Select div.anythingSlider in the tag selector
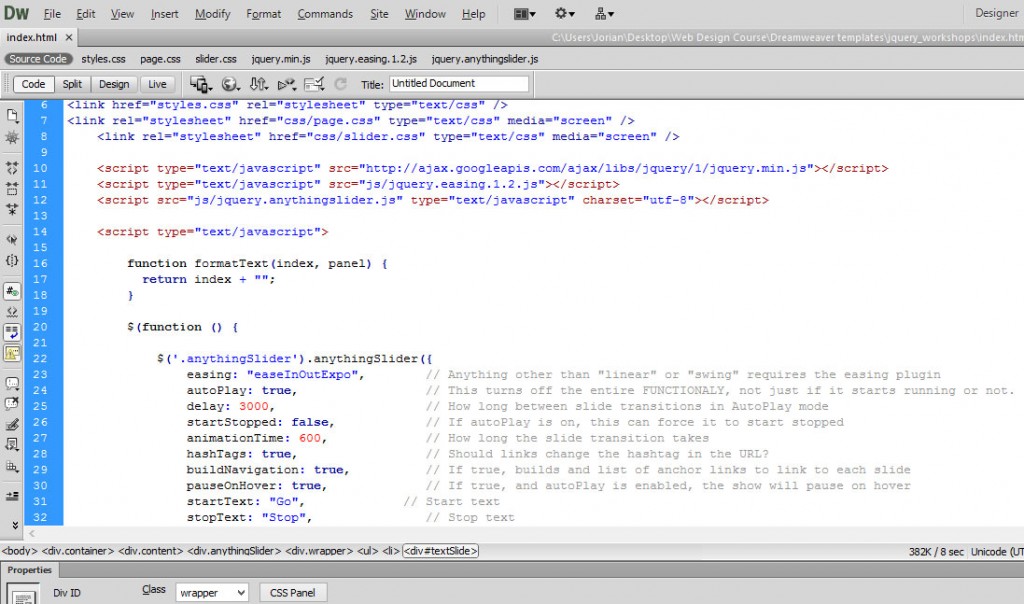This screenshot has width=1024, height=604. tap(235, 550)
